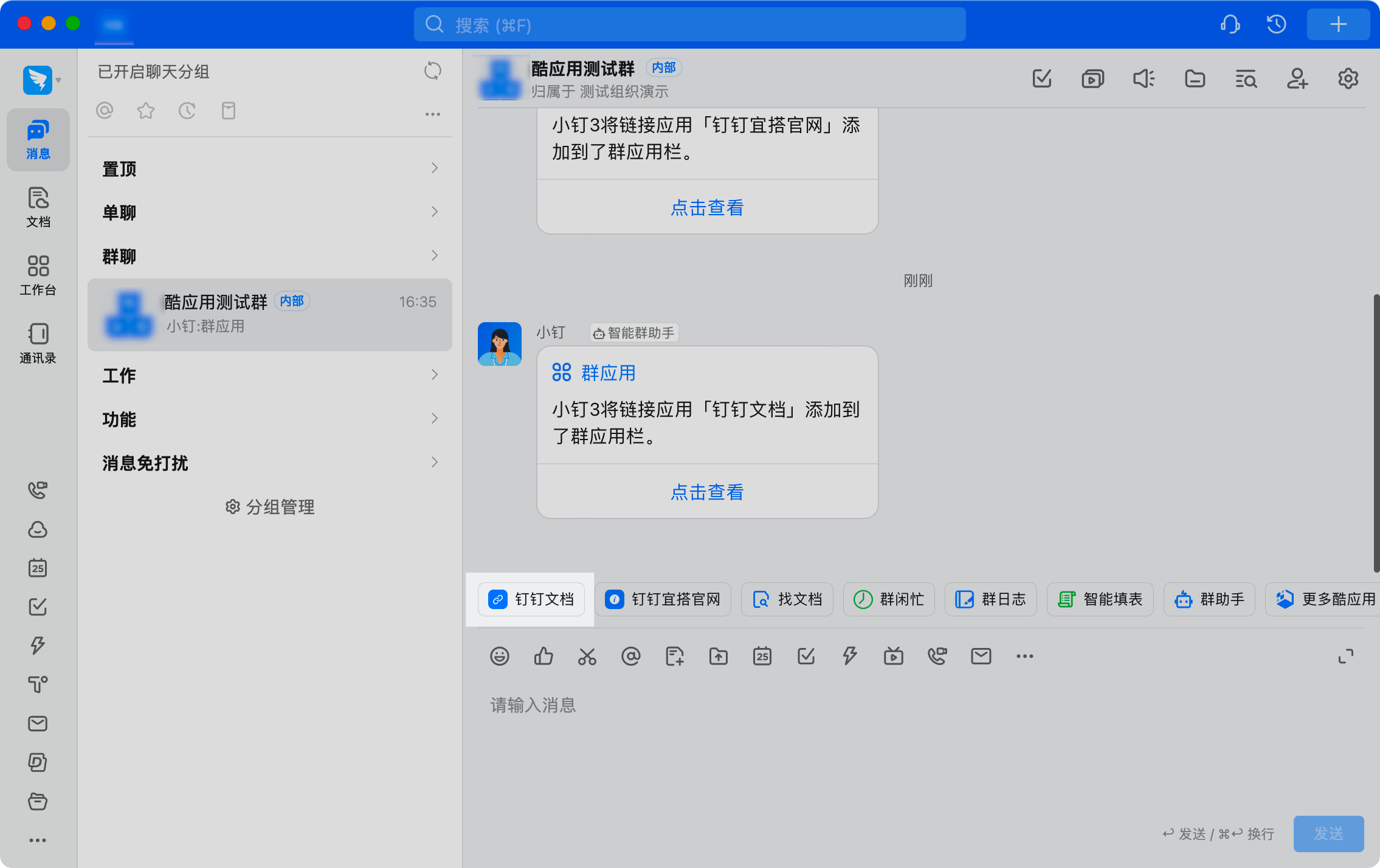Open the 钉钉文档 group app

pos(531,599)
